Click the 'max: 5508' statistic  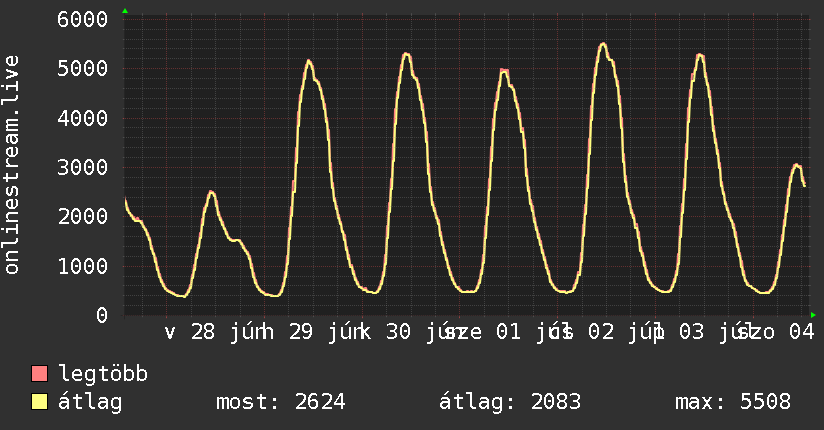(733, 402)
